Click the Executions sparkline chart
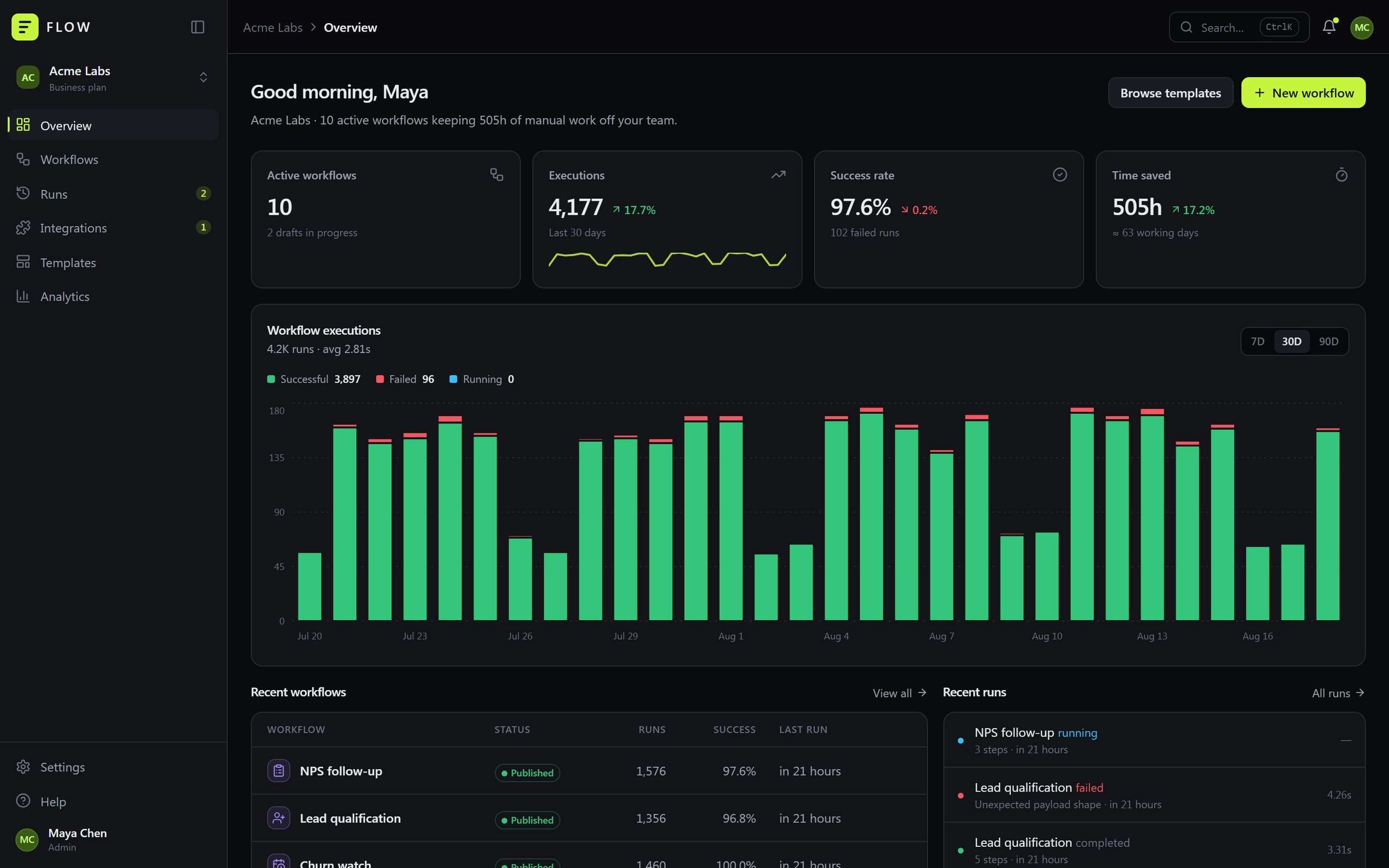1389x868 pixels. pos(667,259)
